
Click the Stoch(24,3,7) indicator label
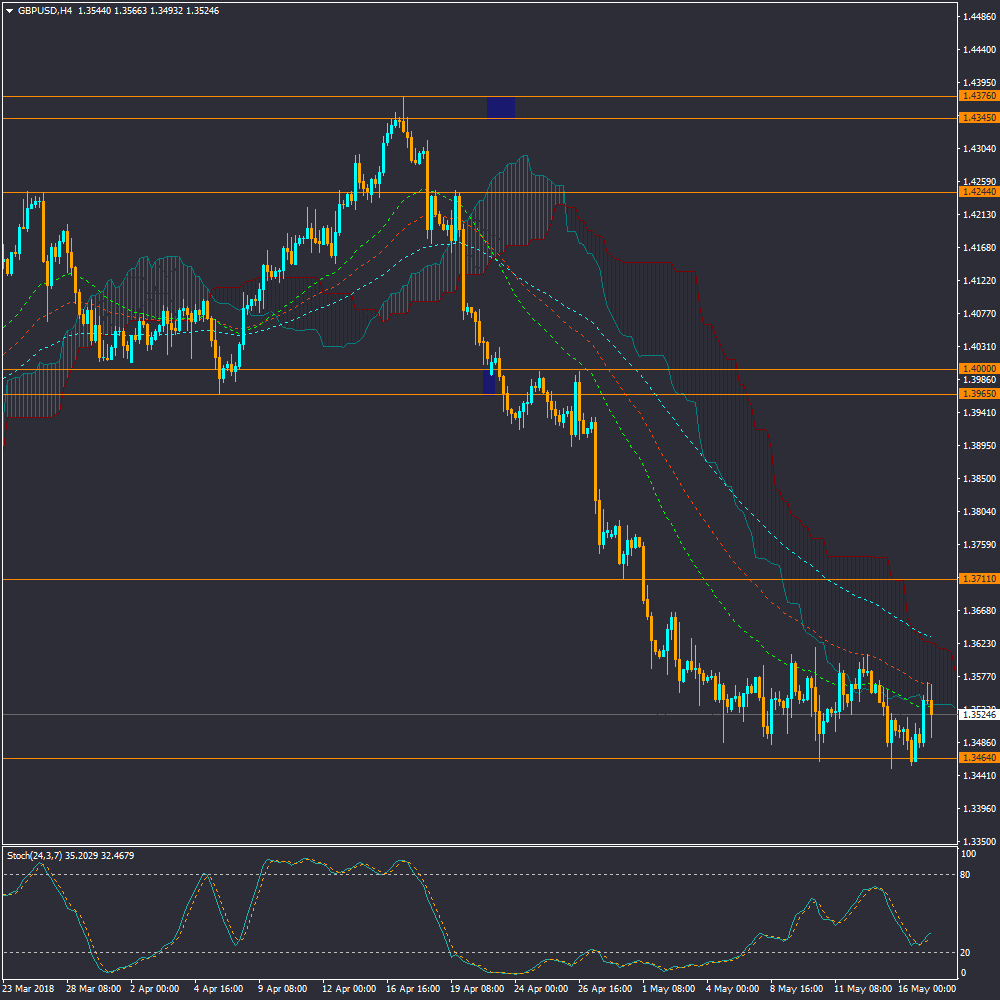[x=70, y=856]
